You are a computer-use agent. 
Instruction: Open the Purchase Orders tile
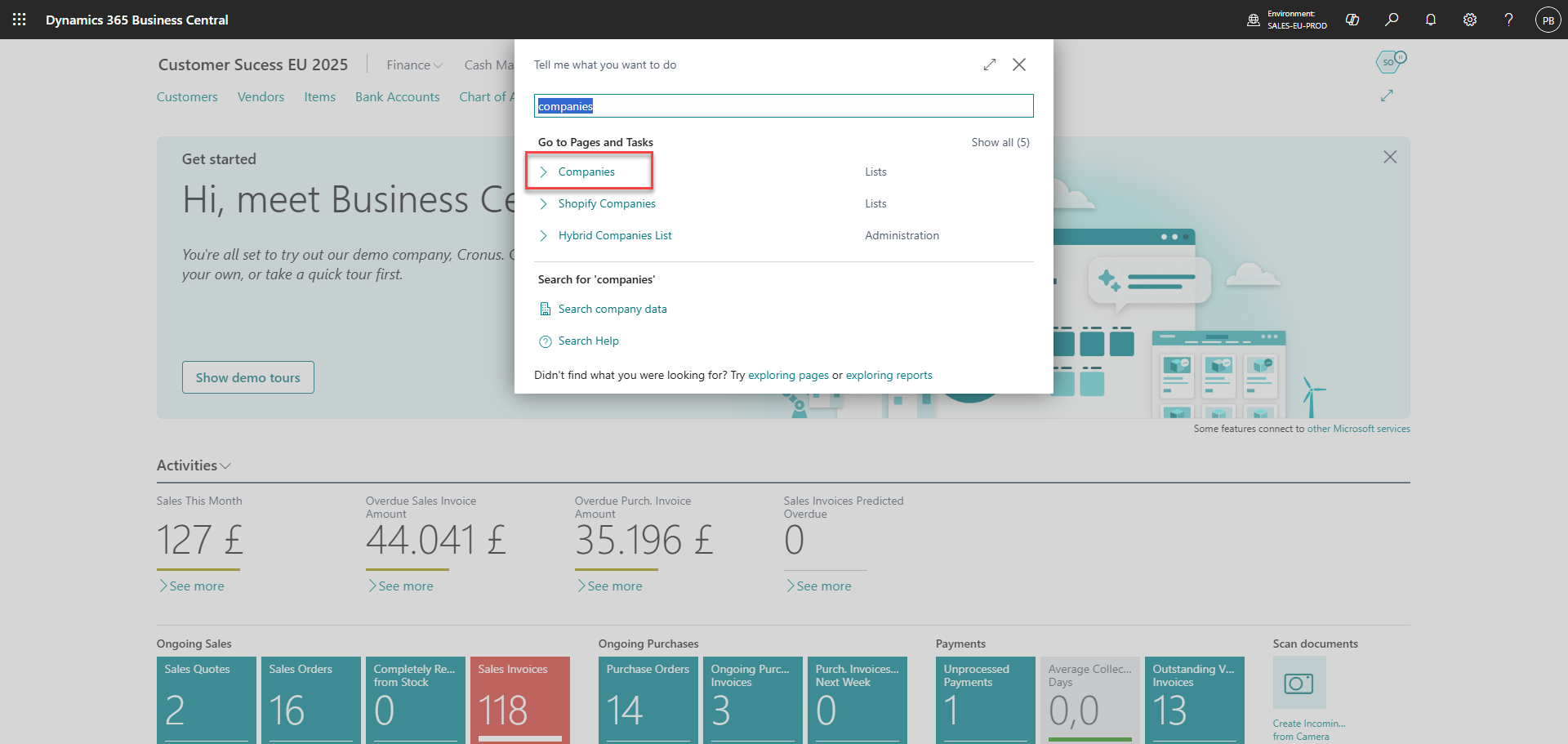point(648,700)
